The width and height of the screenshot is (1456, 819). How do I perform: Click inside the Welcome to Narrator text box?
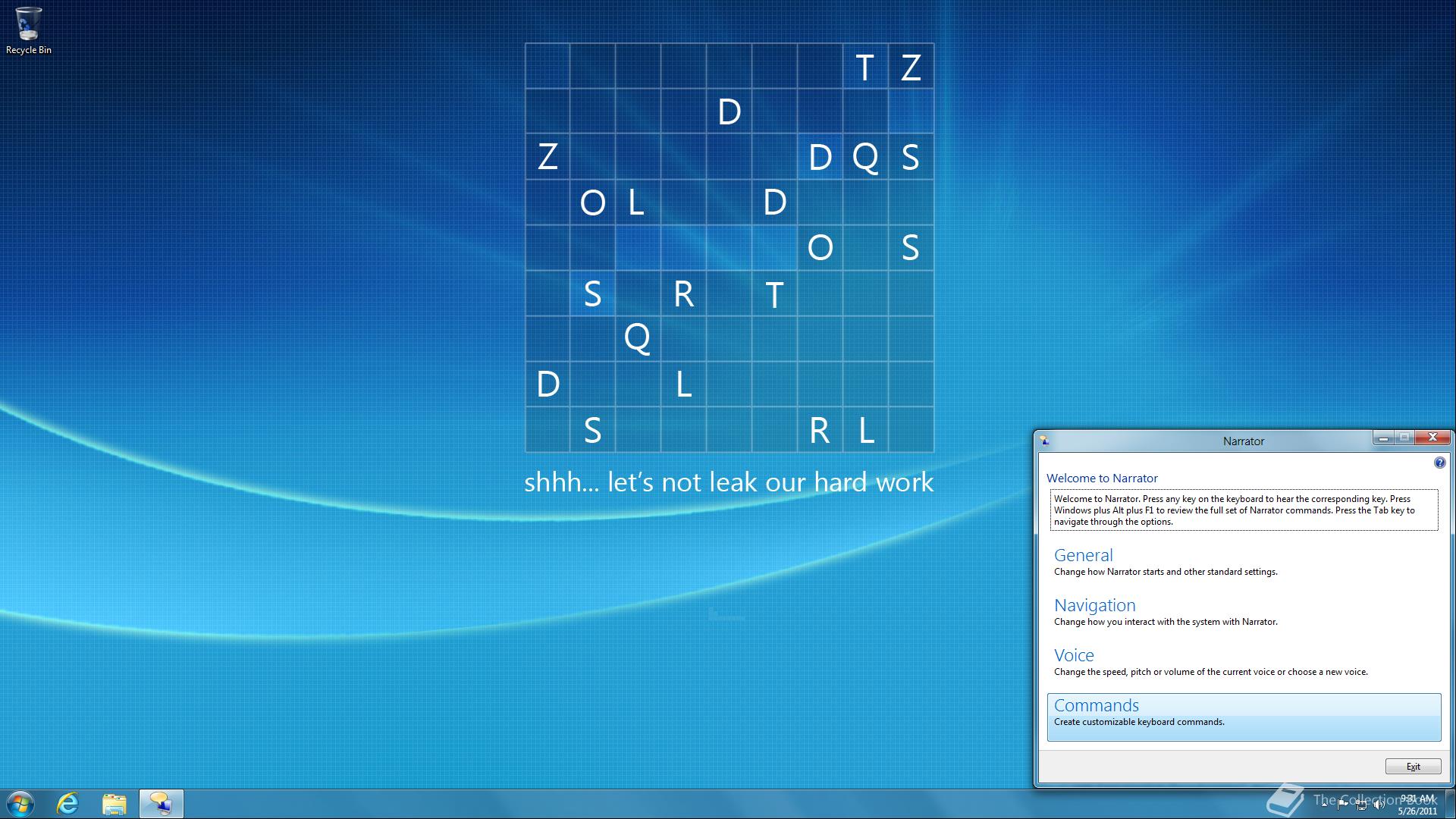click(1244, 510)
